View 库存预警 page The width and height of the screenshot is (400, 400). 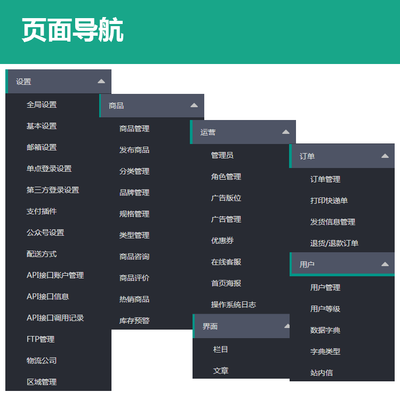(x=134, y=321)
